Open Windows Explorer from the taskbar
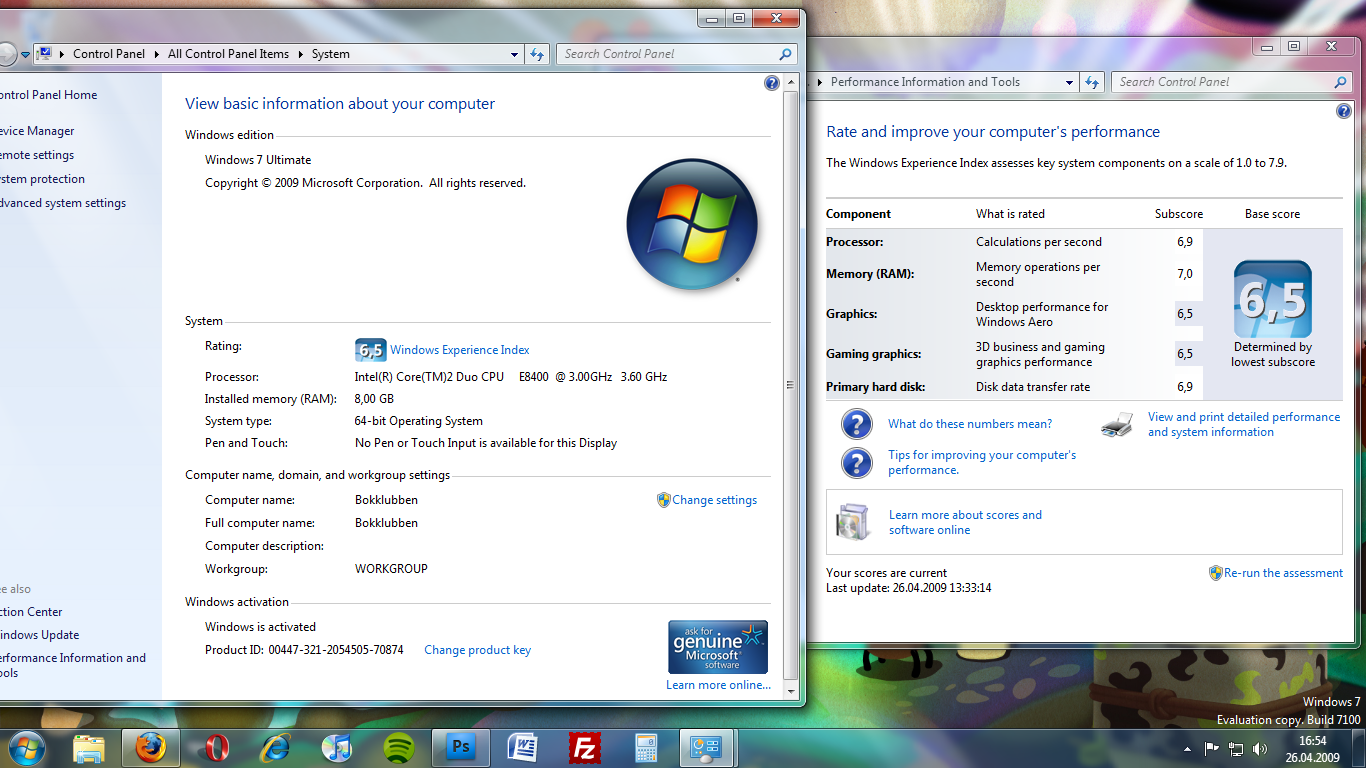The height and width of the screenshot is (768, 1366). coord(89,747)
